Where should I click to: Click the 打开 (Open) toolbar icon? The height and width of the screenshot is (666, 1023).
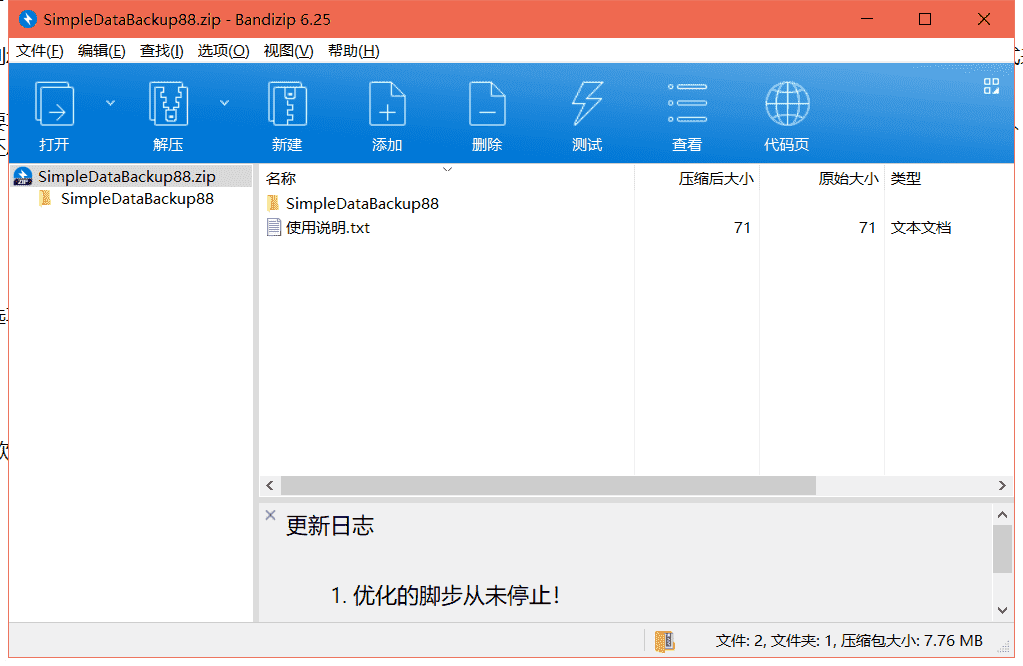pyautogui.click(x=54, y=104)
